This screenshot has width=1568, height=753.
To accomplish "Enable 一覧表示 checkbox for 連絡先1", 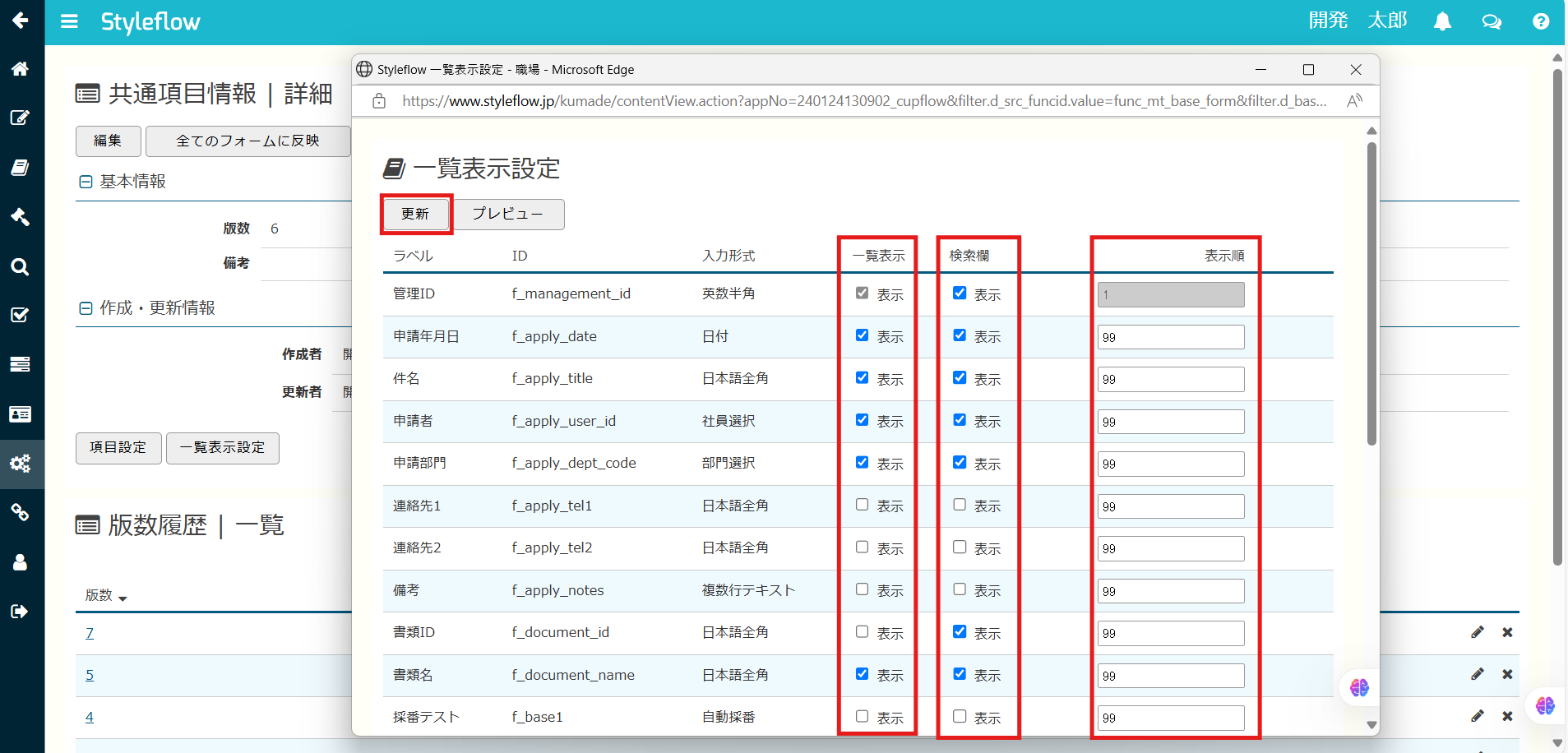I will 861,504.
